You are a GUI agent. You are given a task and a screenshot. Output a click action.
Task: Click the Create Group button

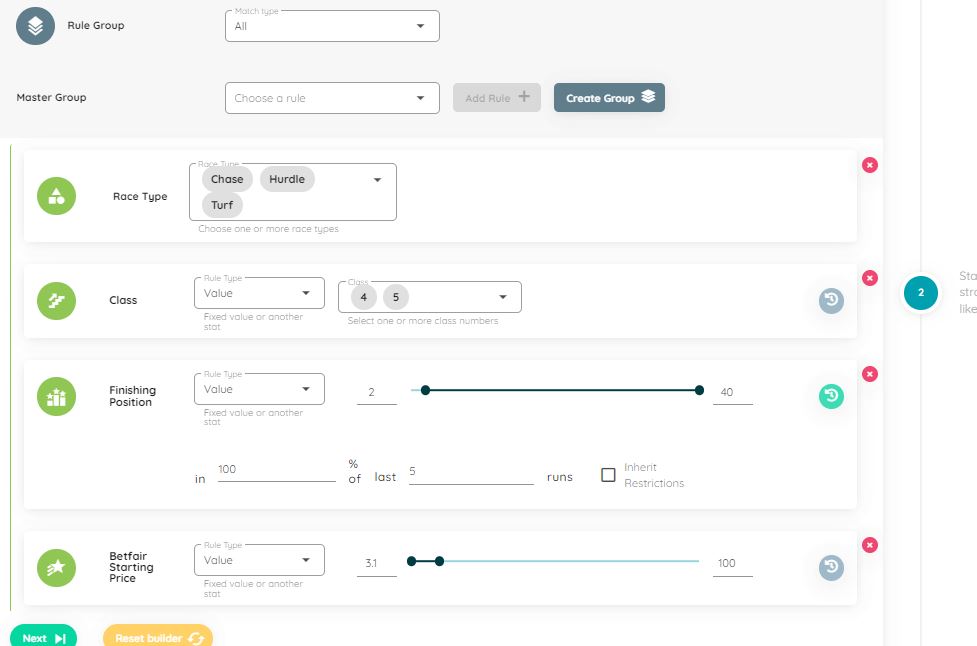(x=609, y=98)
